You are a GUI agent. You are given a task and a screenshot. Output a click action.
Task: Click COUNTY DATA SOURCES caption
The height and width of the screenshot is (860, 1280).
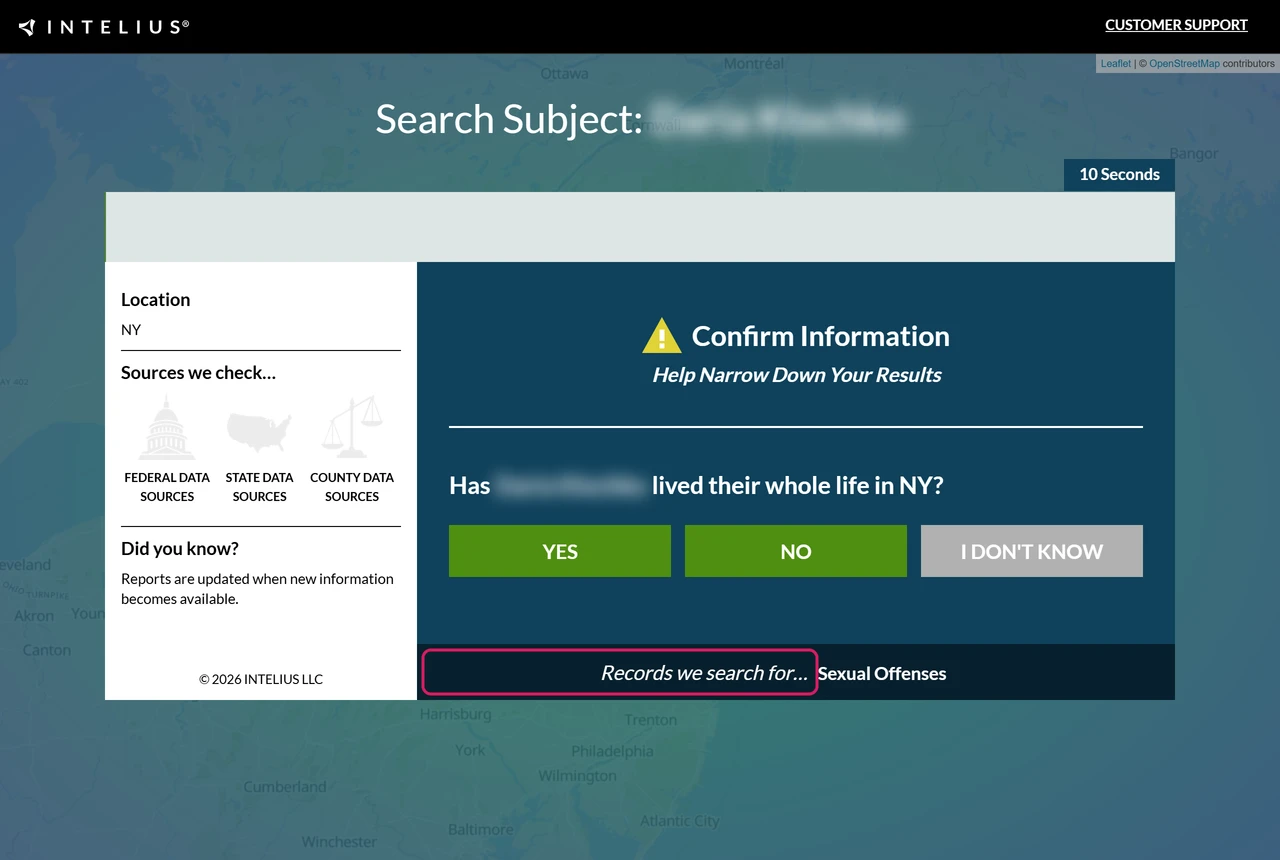pyautogui.click(x=352, y=487)
